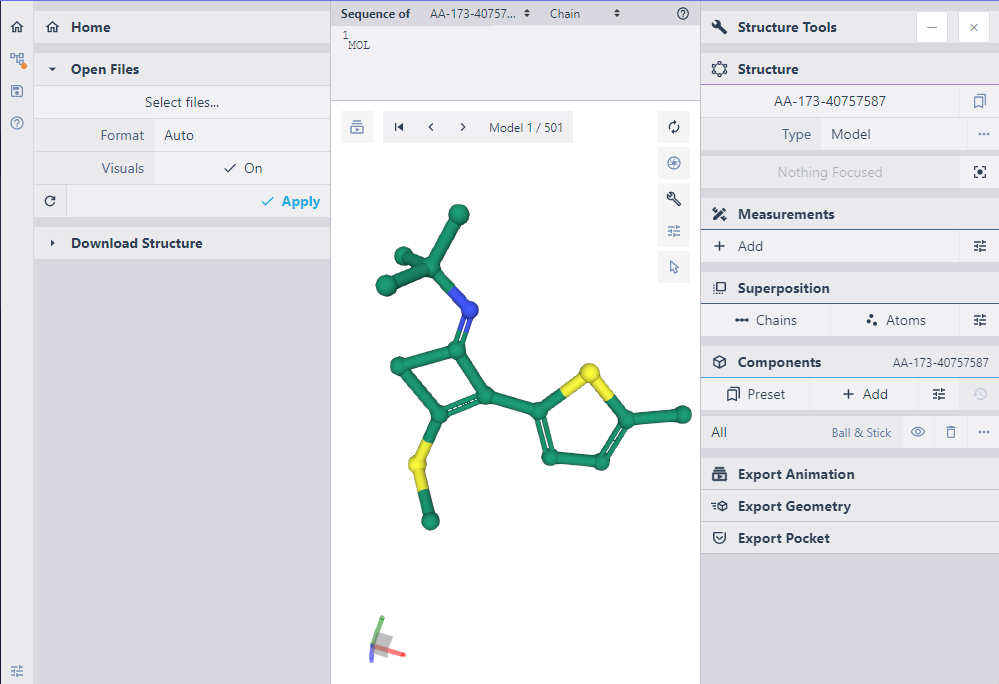Open the Type Model dropdown
999x684 pixels.
894,134
